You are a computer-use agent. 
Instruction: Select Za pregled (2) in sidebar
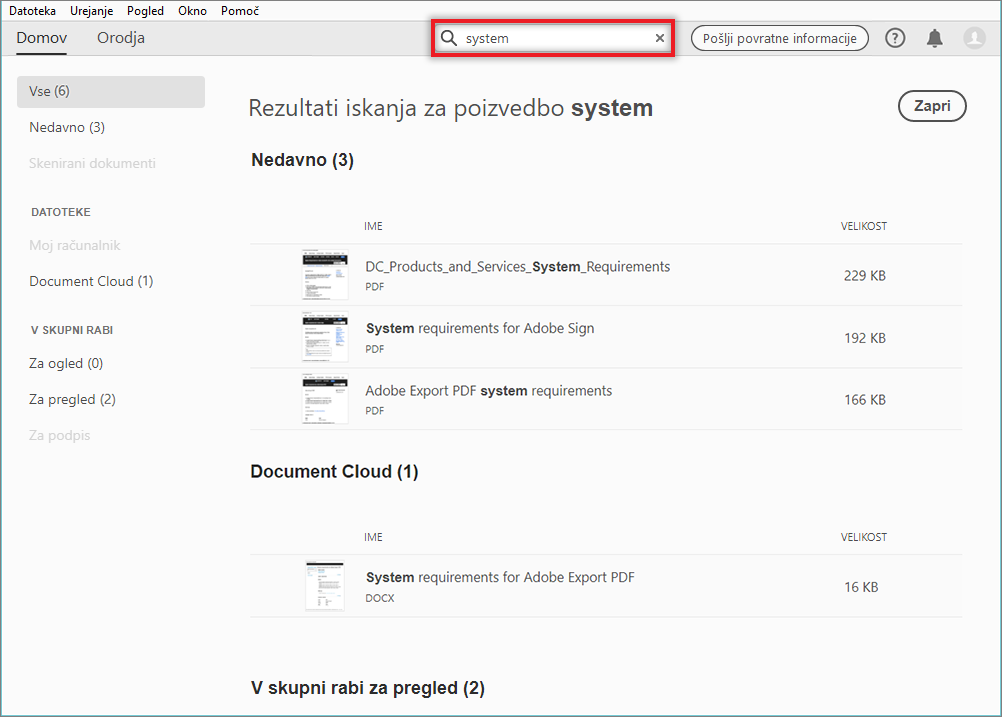[x=72, y=399]
